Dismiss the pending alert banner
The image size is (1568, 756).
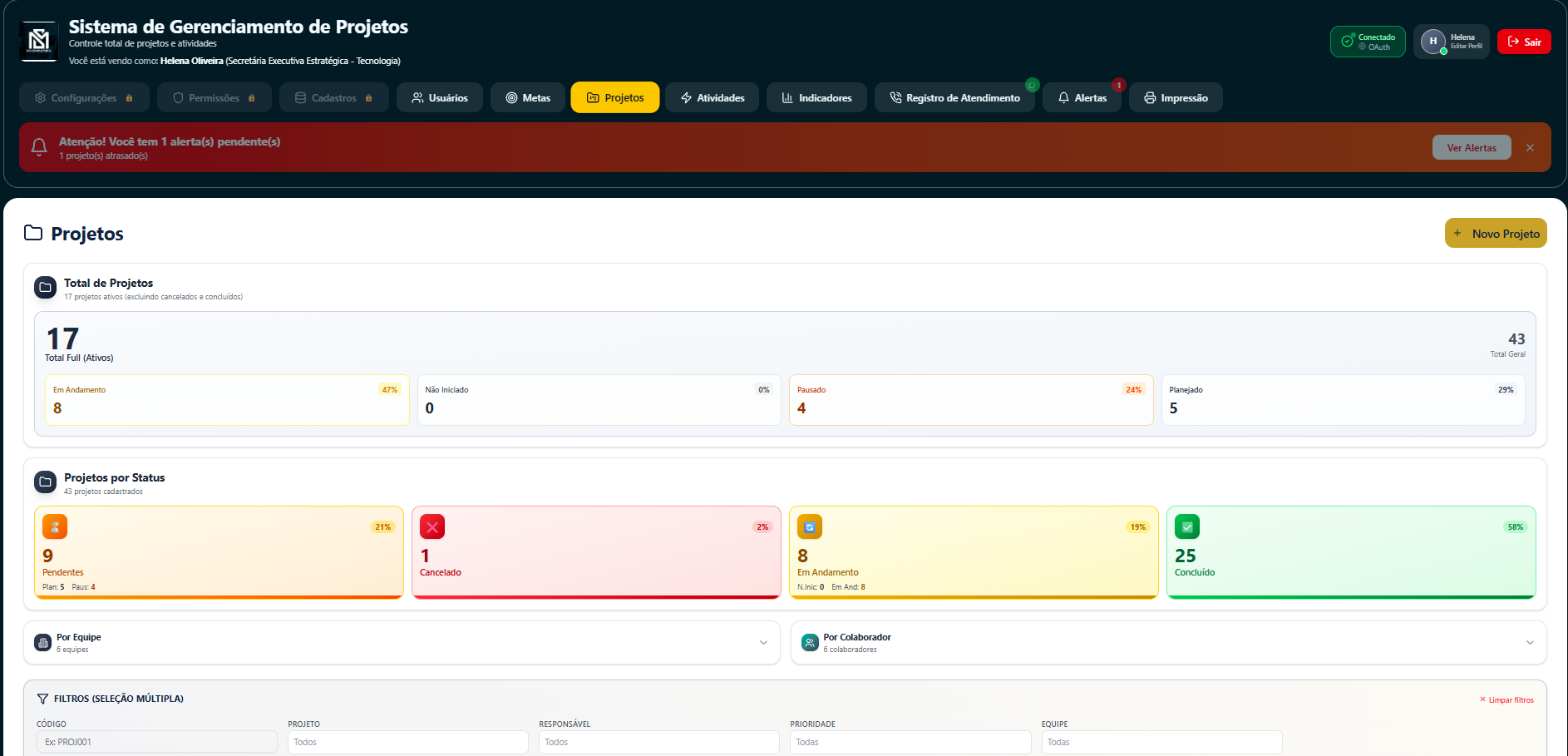pos(1530,147)
